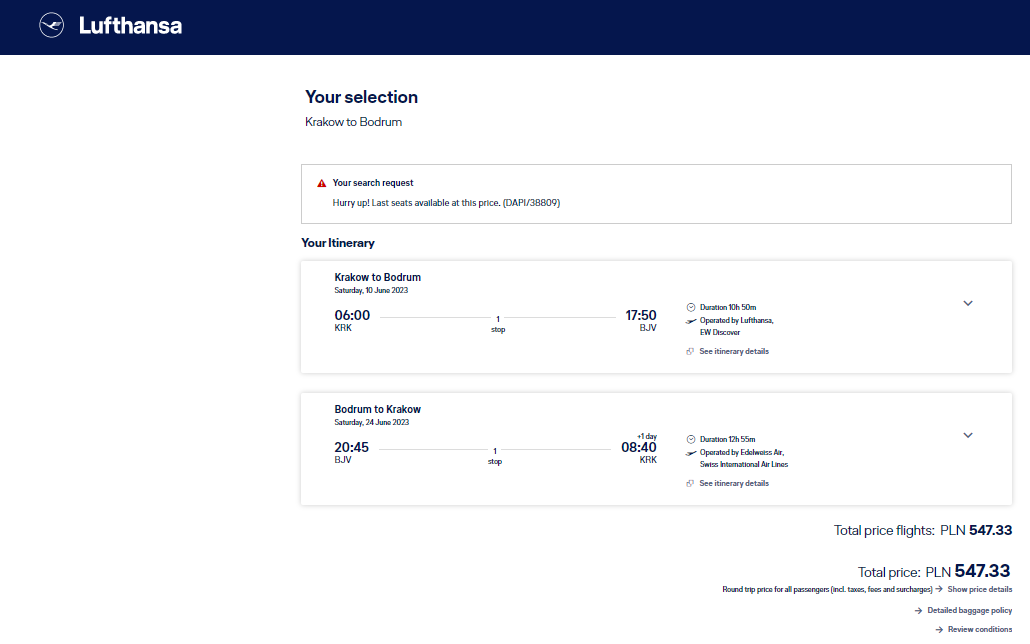Click the 'Swiss International Air Lines' operator text
This screenshot has height=644, width=1030.
[744, 465]
